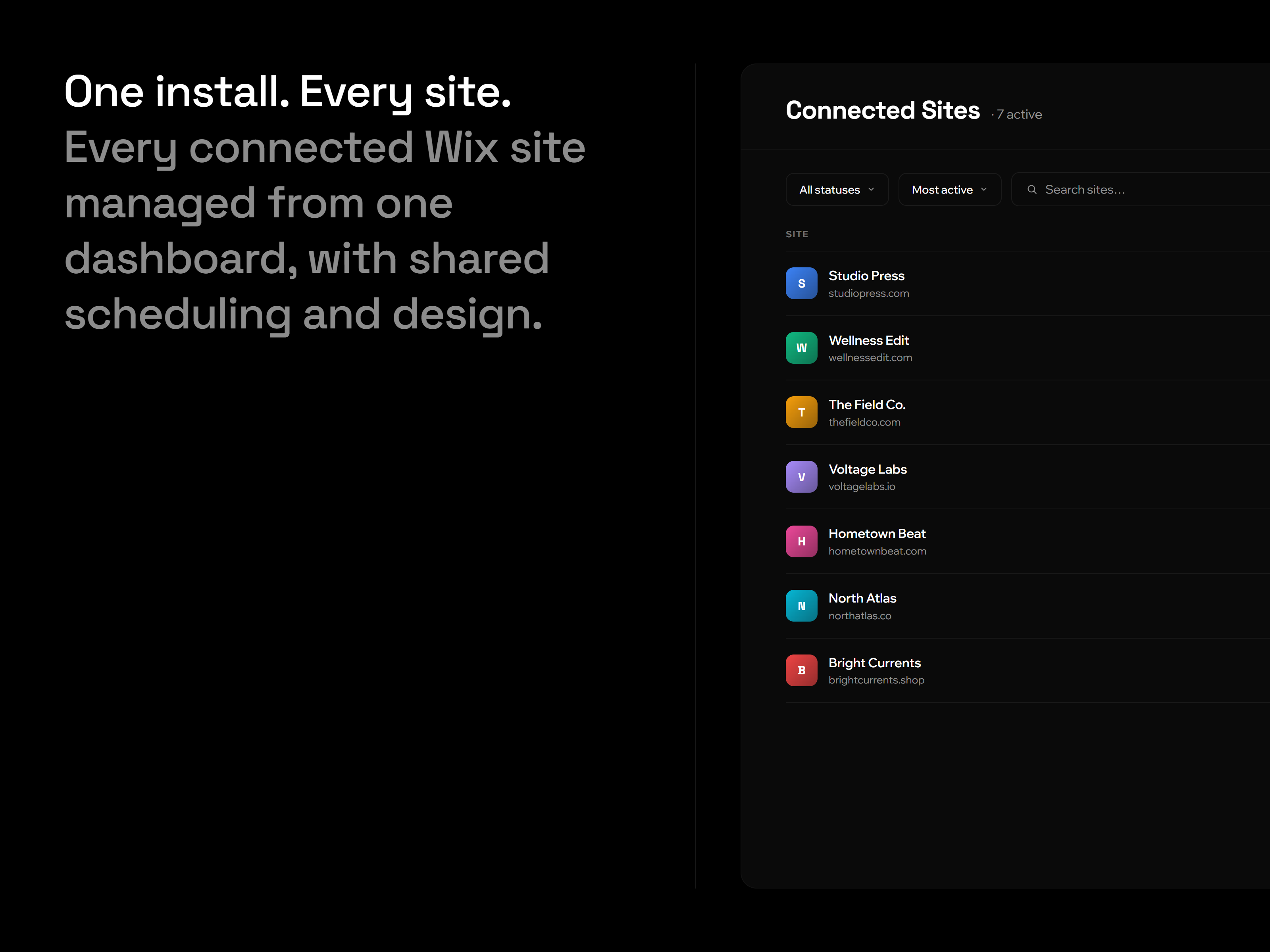
Task: Click the teal N North Atlas icon
Action: (802, 606)
